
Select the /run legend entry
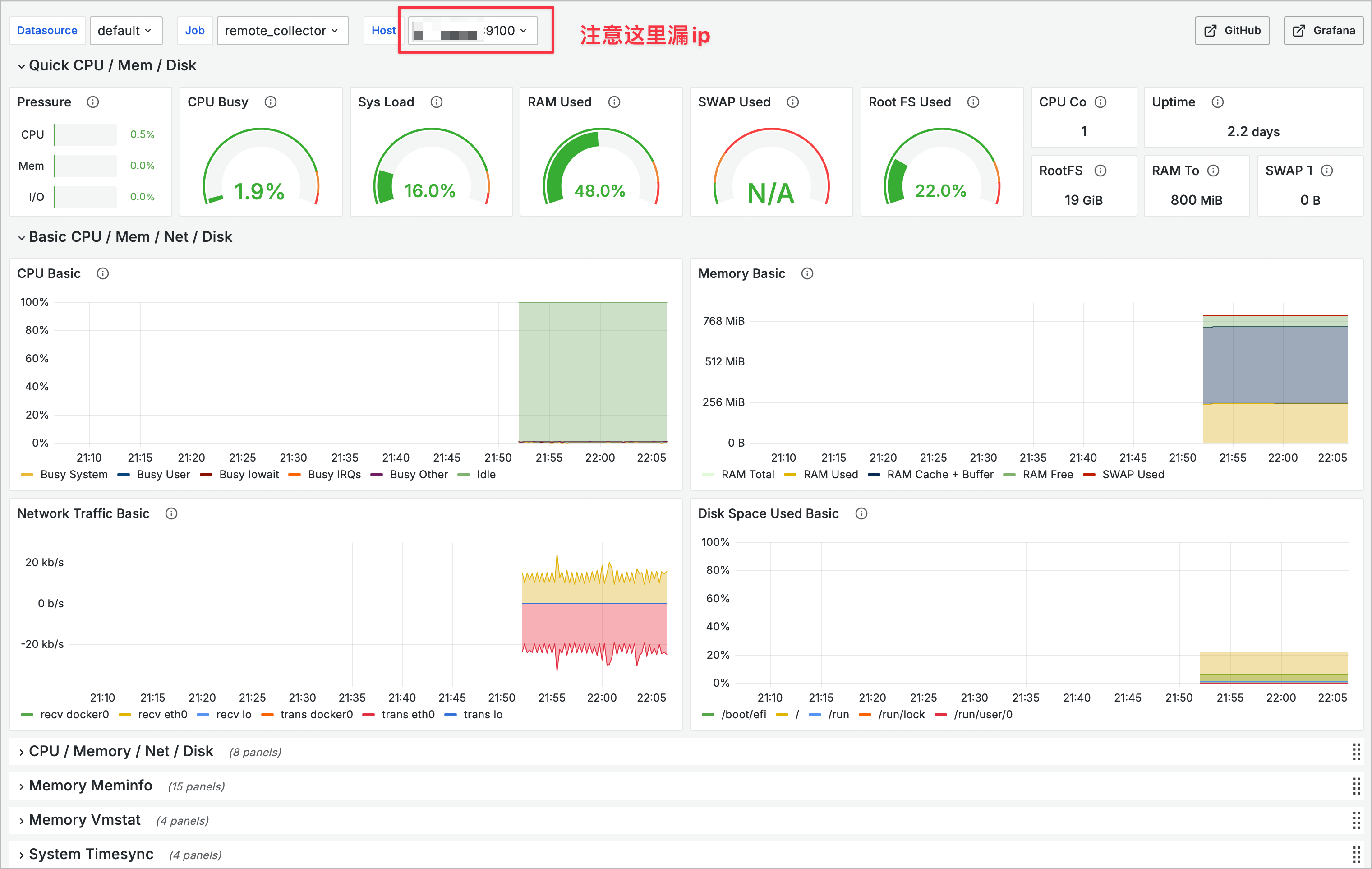pyautogui.click(x=838, y=715)
